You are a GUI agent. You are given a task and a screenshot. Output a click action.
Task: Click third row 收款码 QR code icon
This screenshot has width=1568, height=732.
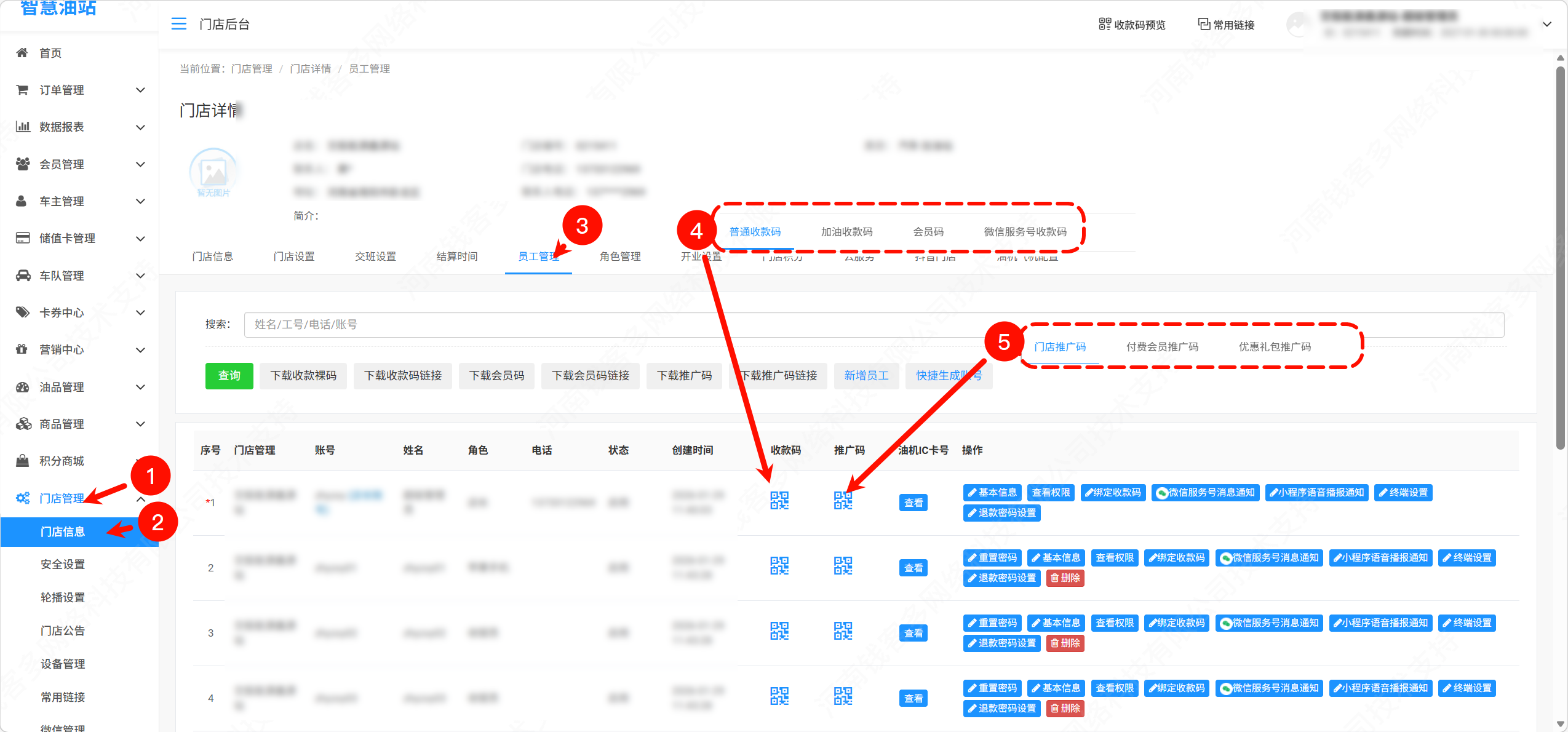pos(779,631)
